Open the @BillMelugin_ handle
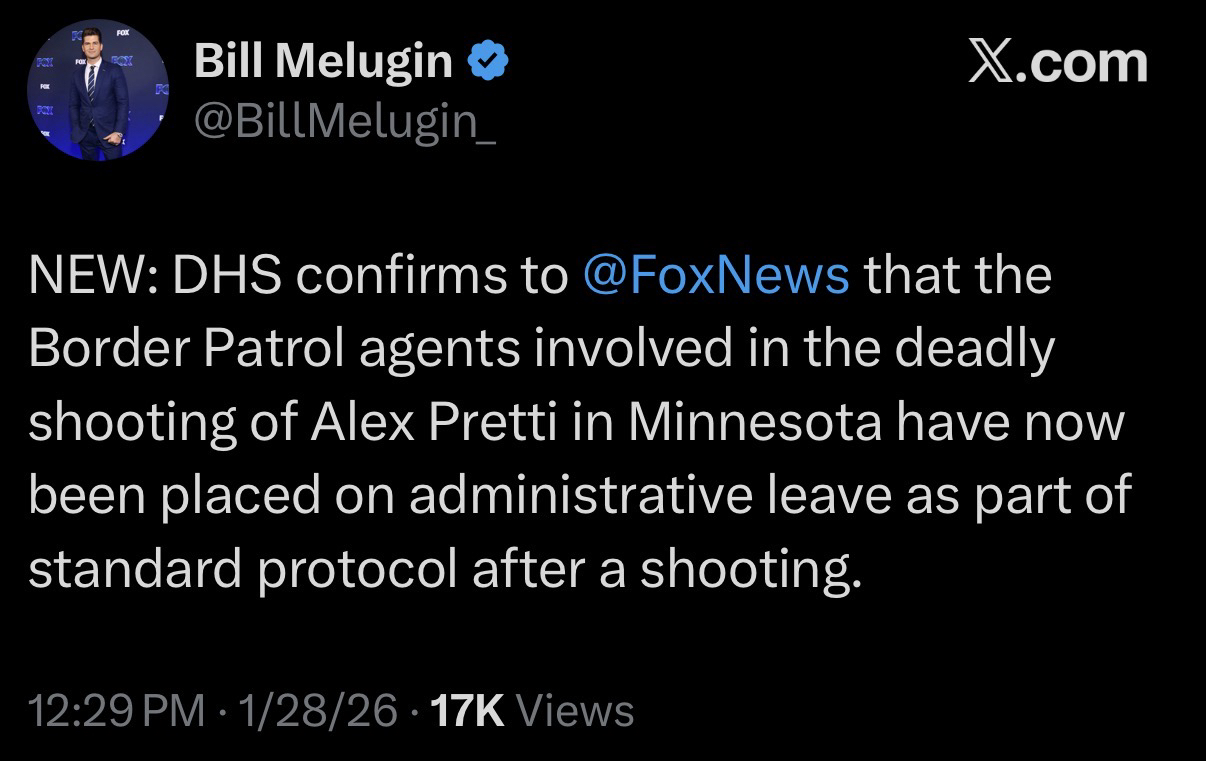Viewport: 1206px width, 761px height. pos(344,123)
